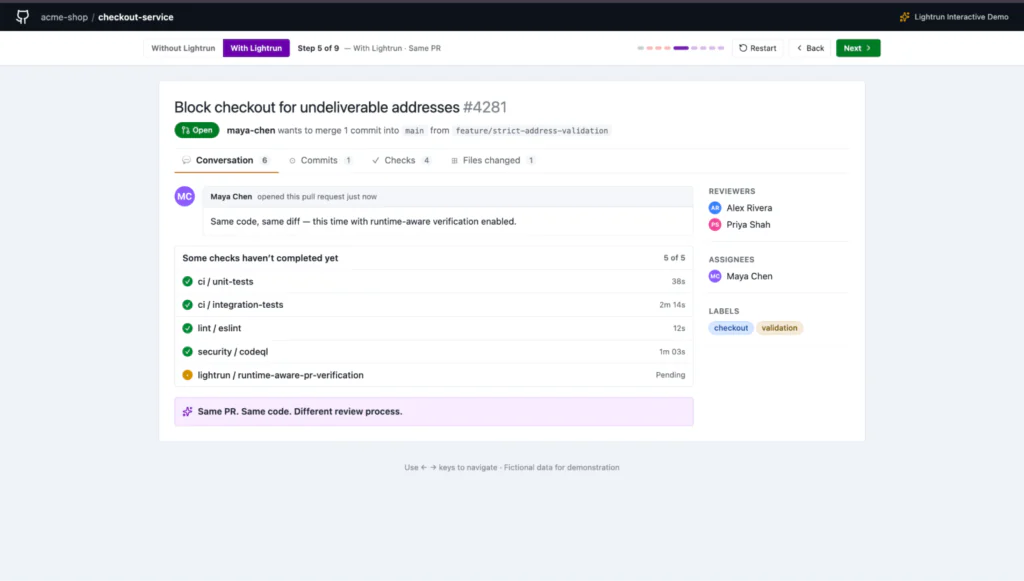
Task: Select the validation label
Action: pyautogui.click(x=779, y=328)
